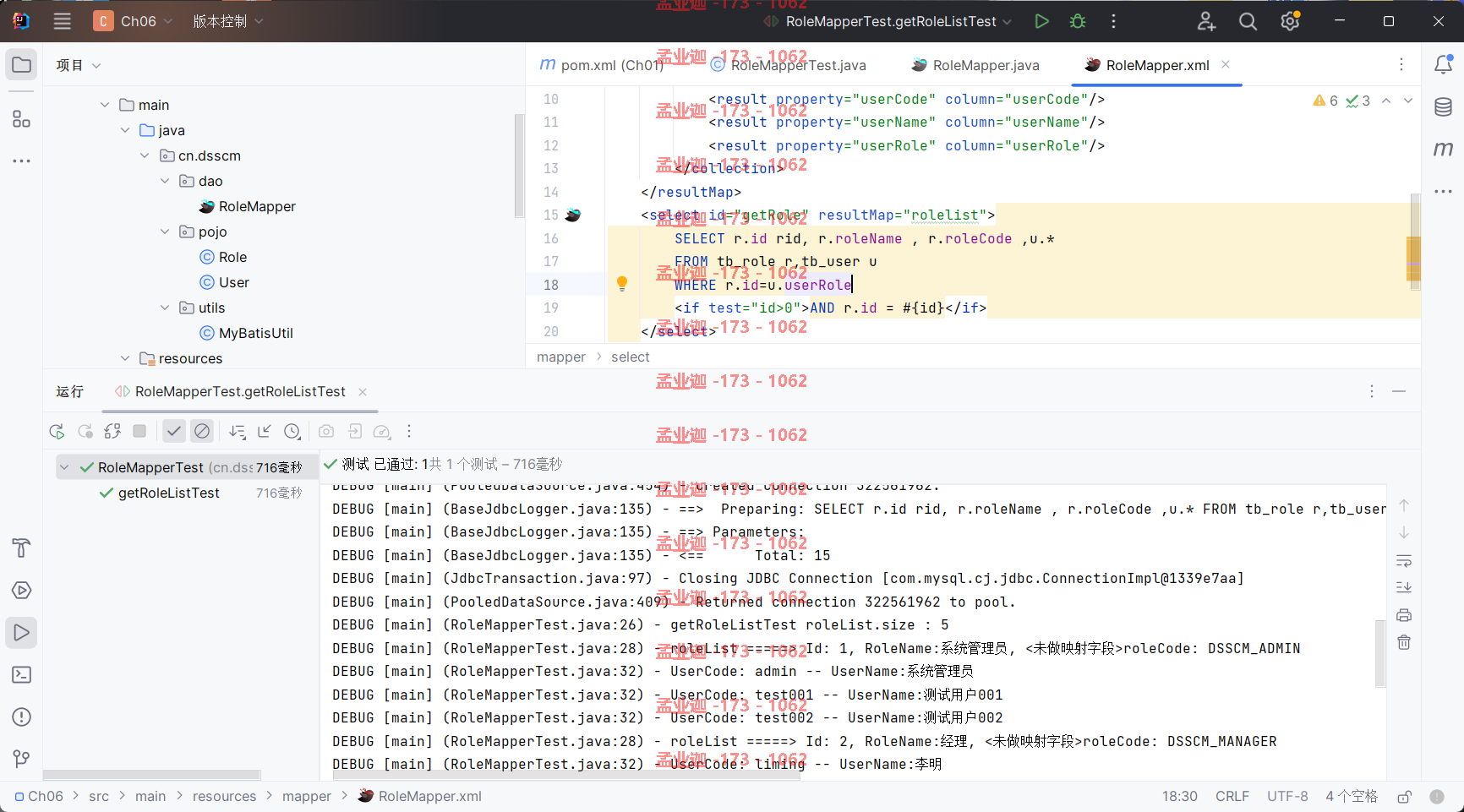Viewport: 1464px width, 812px height.
Task: Open the Project tool window folder icon
Action: [x=22, y=65]
